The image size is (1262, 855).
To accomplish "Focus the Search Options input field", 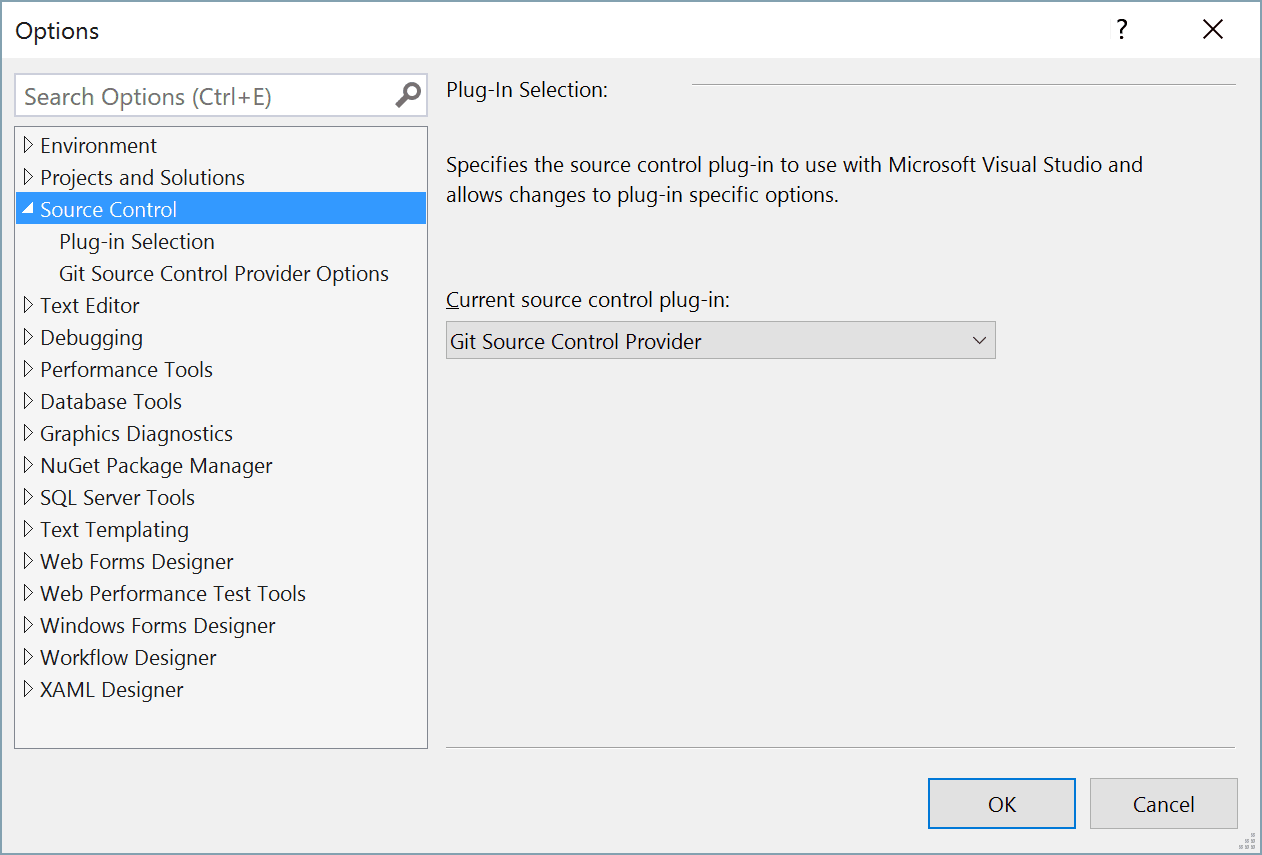I will [205, 96].
